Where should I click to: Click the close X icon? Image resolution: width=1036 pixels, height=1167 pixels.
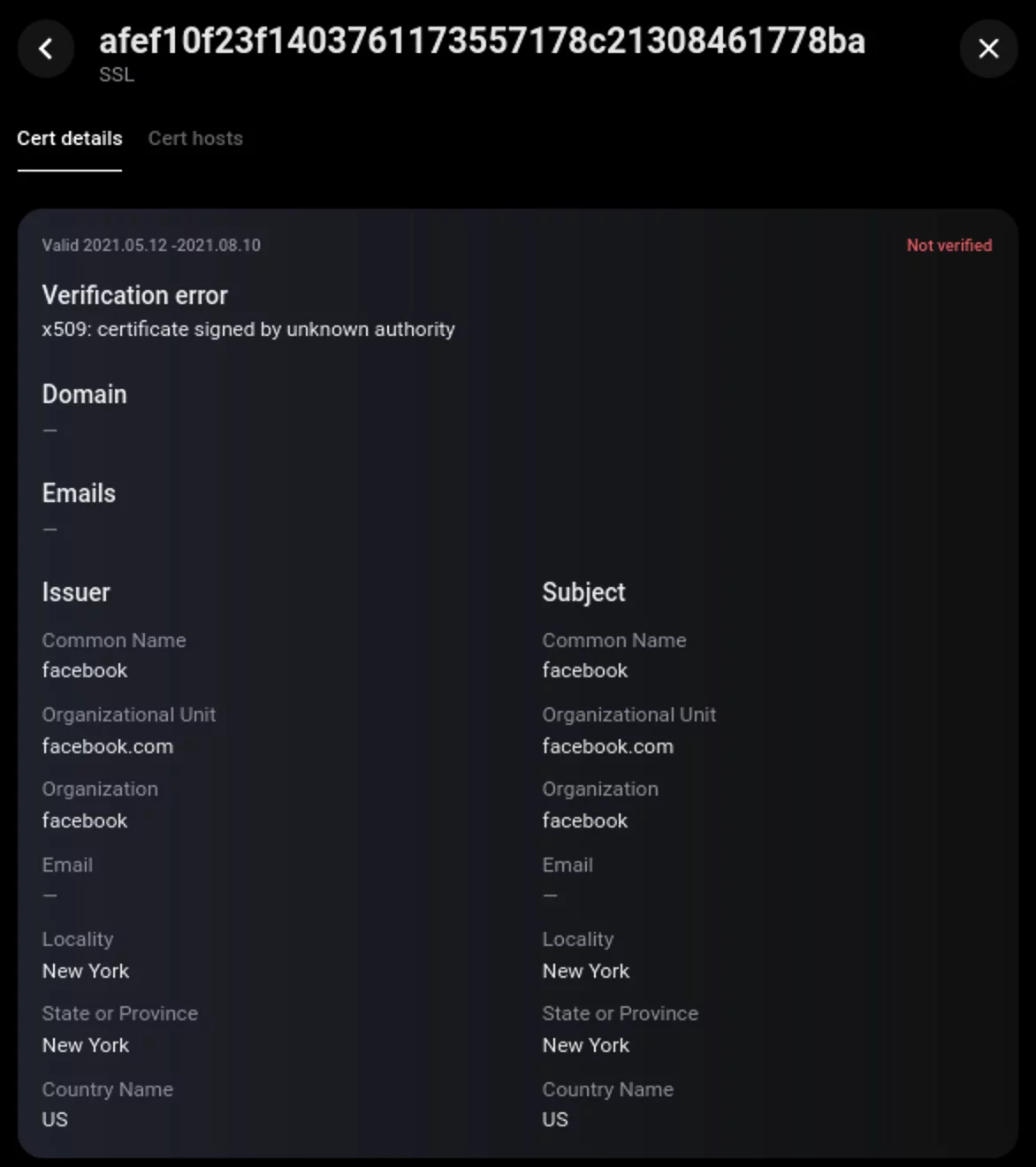pos(988,49)
